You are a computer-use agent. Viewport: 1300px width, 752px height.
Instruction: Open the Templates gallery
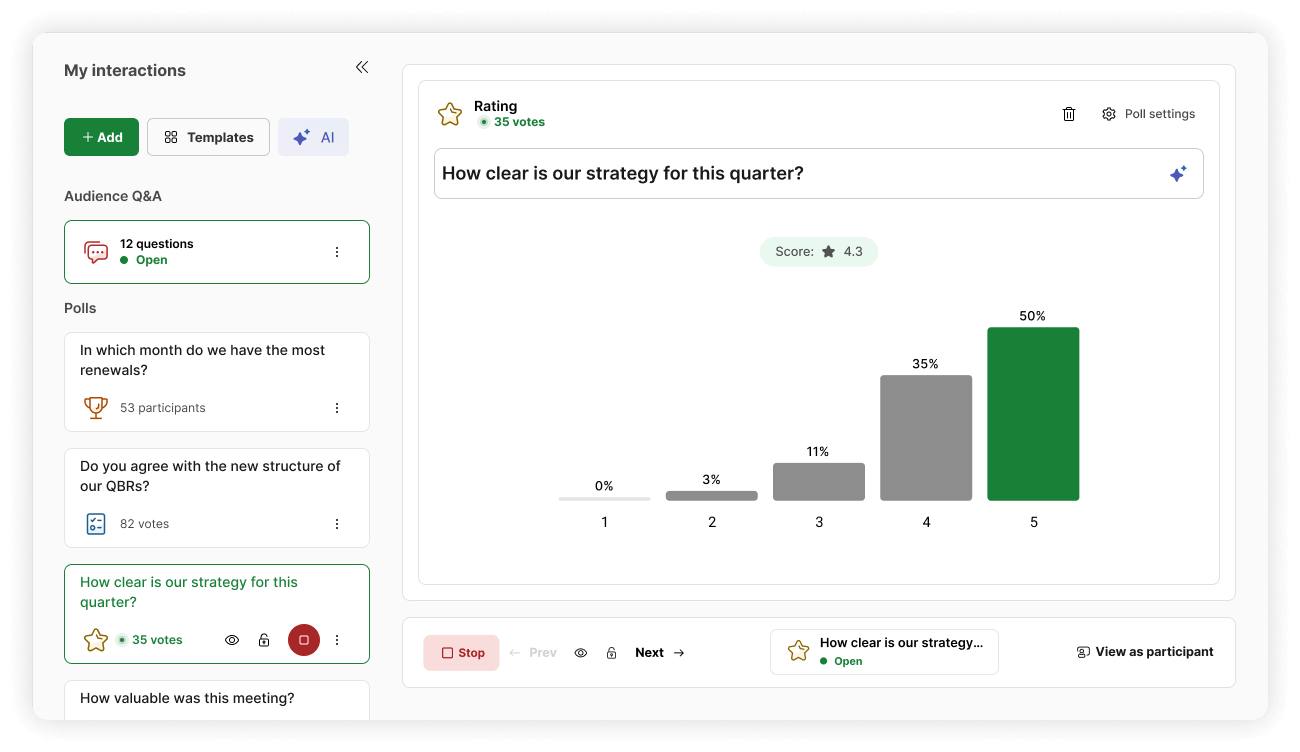point(208,137)
